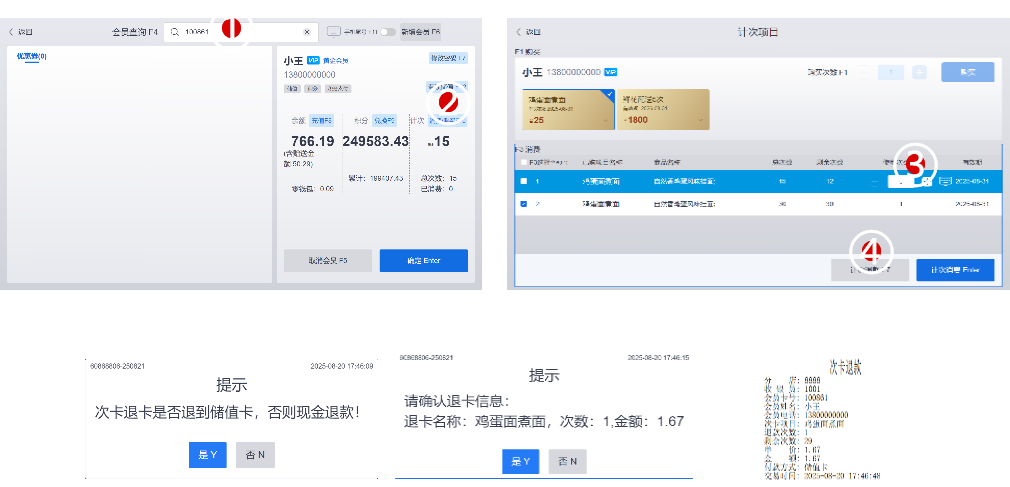Click 取消会员 F5 button
The image size is (1010, 487).
point(328,261)
